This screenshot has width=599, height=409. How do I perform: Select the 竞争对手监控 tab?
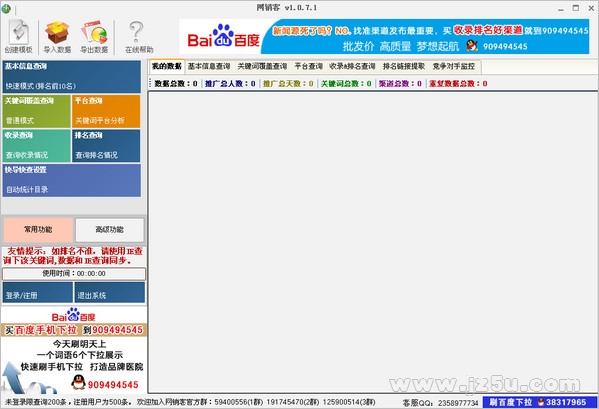(x=454, y=66)
